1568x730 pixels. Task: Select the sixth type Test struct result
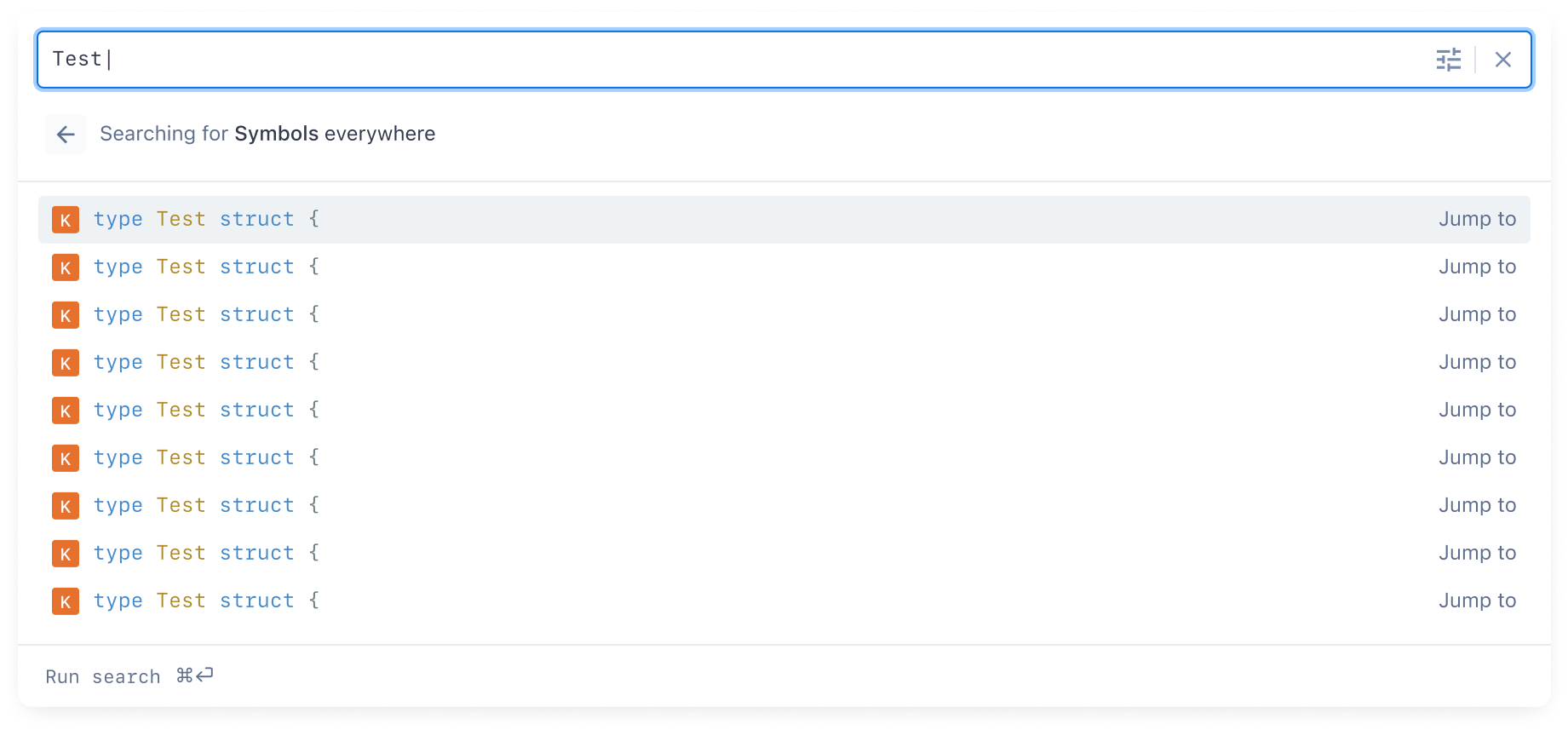point(784,458)
